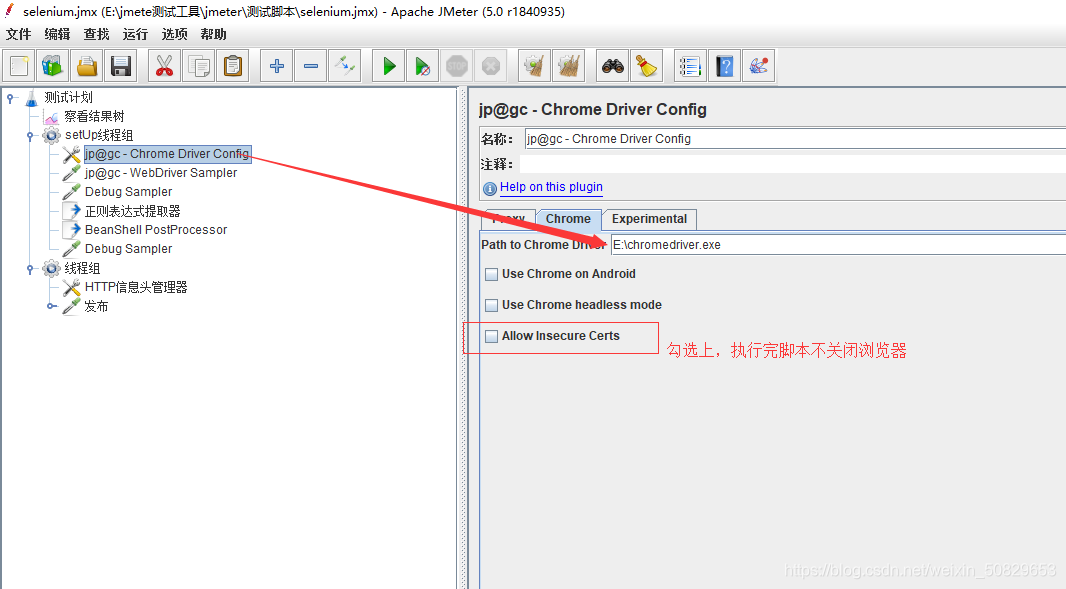Screen dimensions: 1066x589
Task: Open the 查找 menu
Action: coord(97,34)
